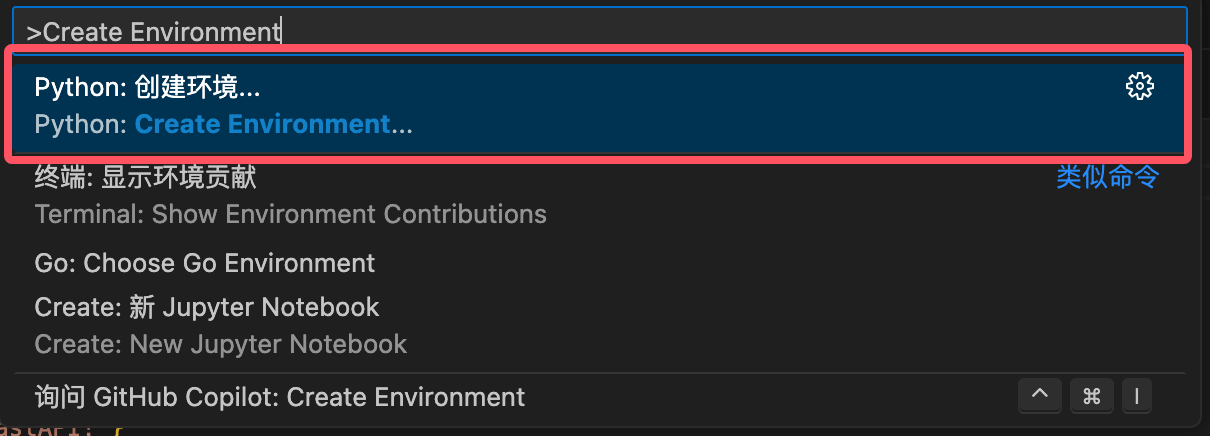Choose the Go: Choose Go Environment command
The image size is (1210, 436).
click(204, 263)
